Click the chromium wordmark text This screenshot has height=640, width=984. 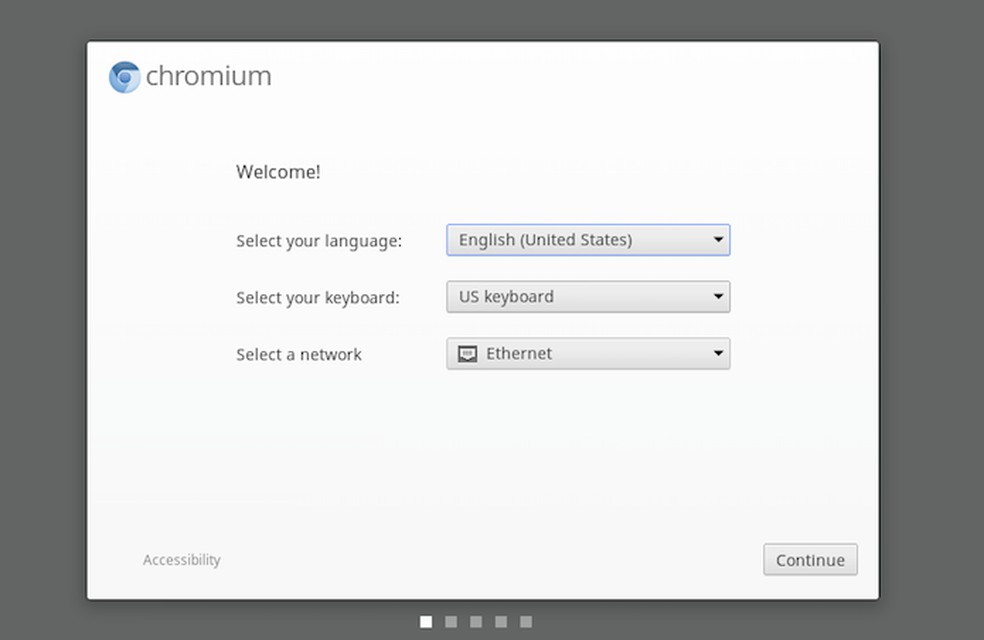208,77
